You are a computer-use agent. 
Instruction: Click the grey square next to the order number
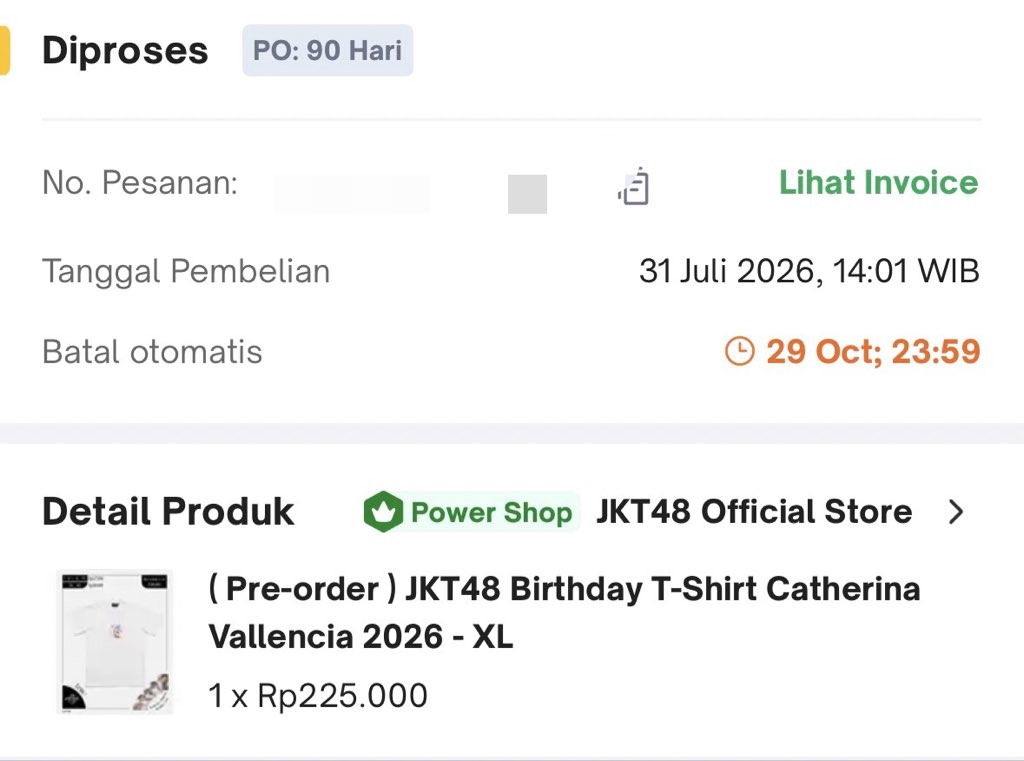pyautogui.click(x=527, y=194)
